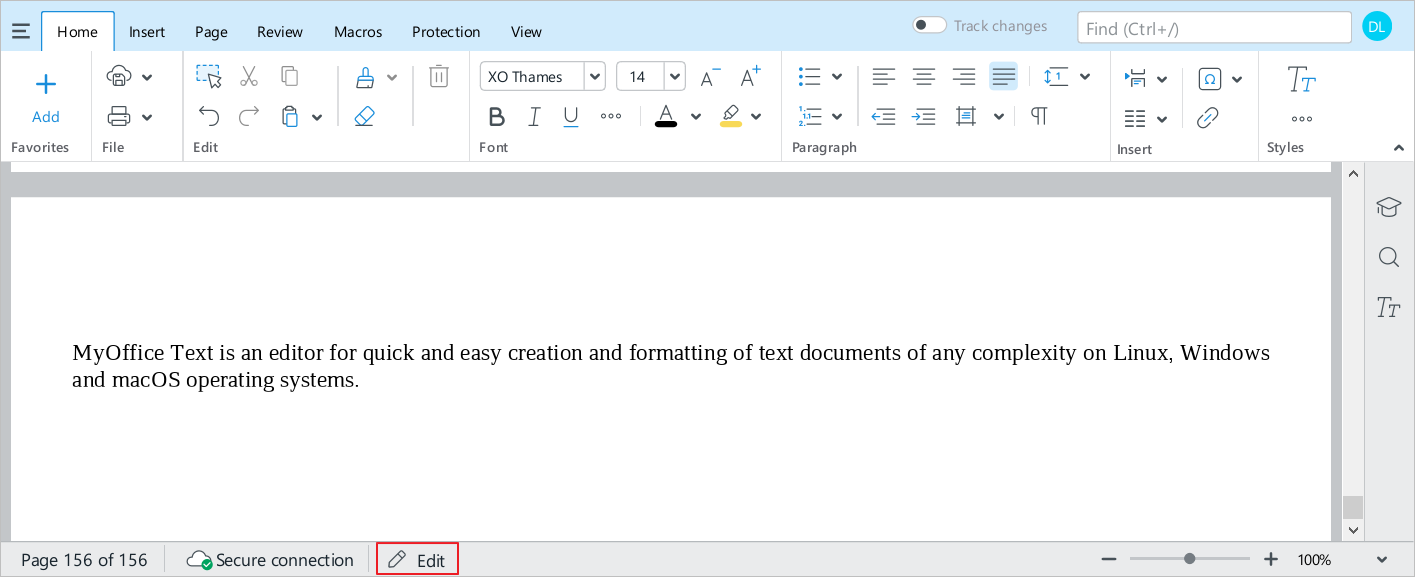Open the sidebar Tt styles panel

(1388, 307)
